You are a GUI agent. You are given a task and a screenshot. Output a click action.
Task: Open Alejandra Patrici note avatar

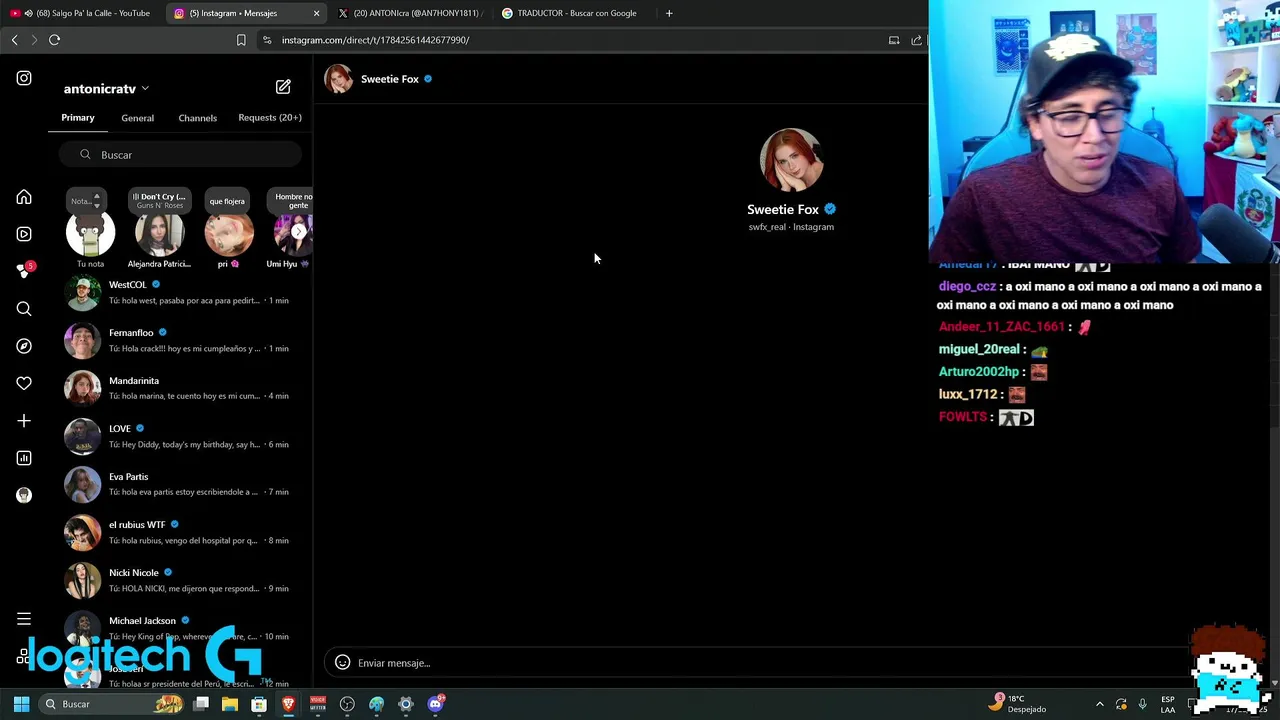point(159,233)
